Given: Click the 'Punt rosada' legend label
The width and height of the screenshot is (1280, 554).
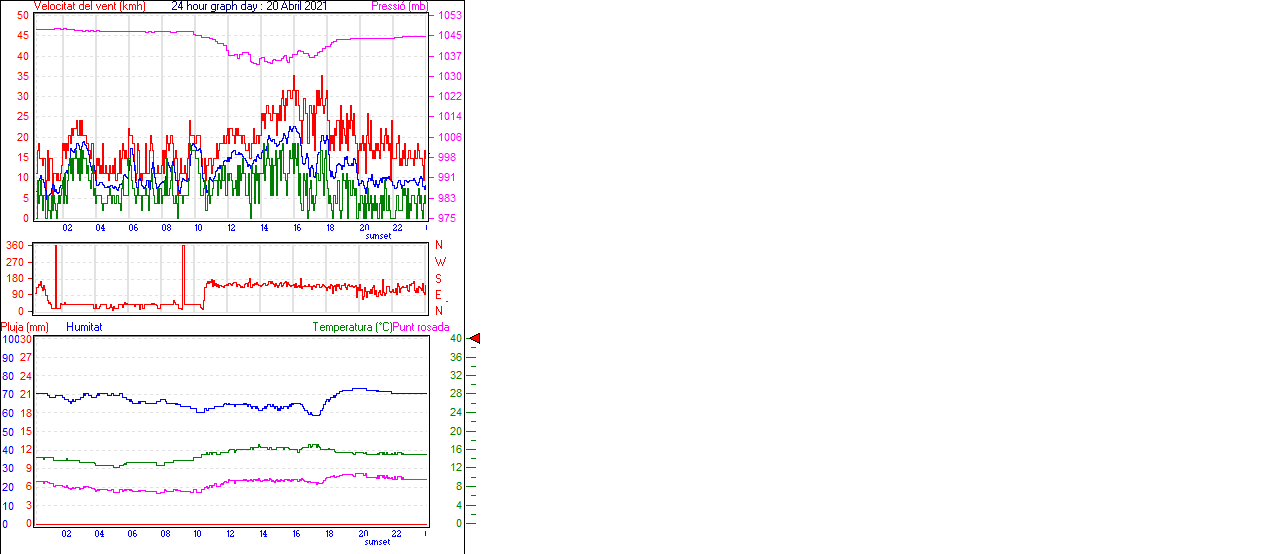Looking at the screenshot, I should pyautogui.click(x=421, y=327).
